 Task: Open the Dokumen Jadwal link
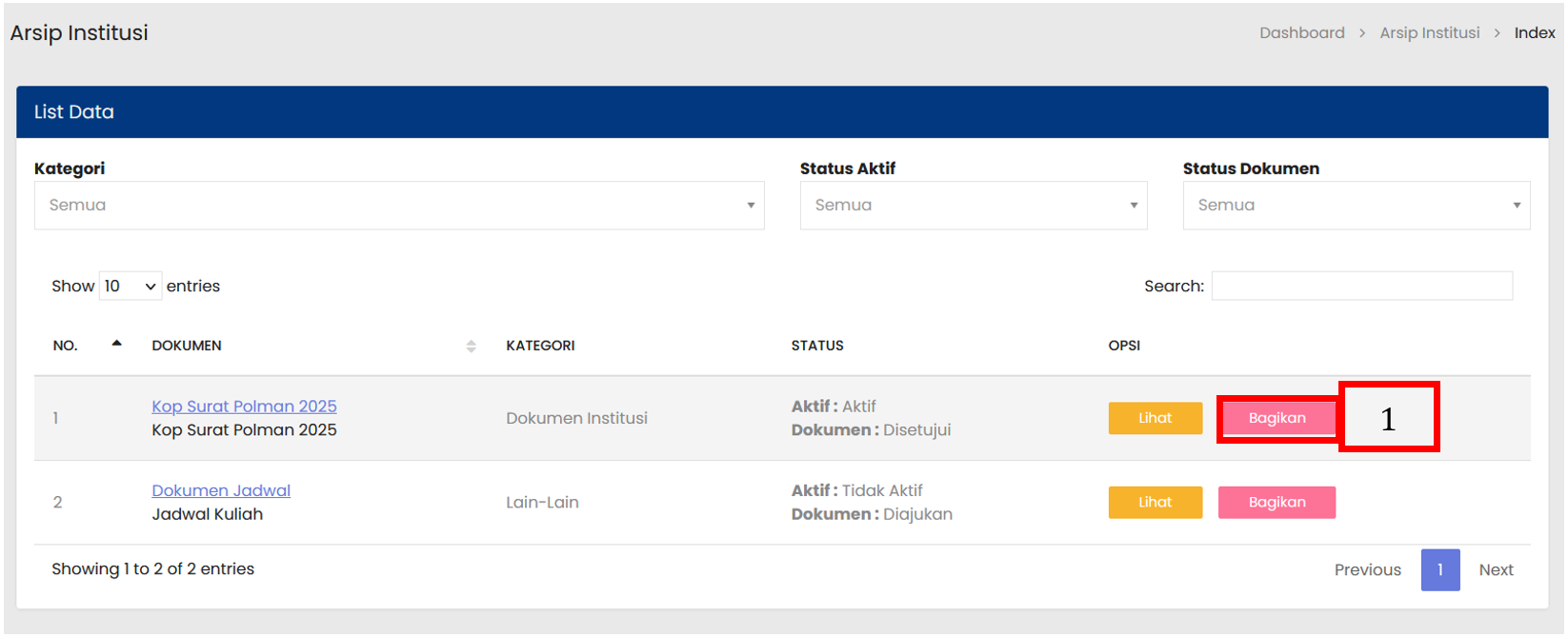coord(221,490)
